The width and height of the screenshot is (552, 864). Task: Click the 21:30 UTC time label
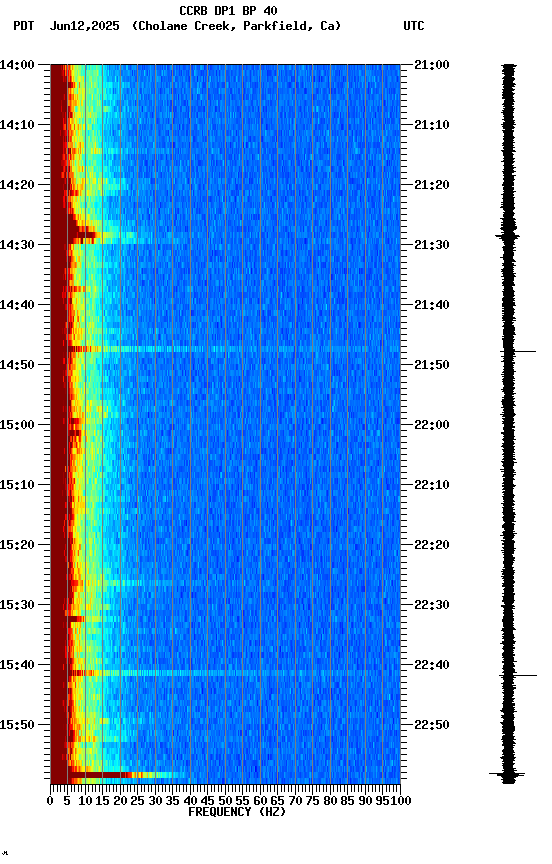431,245
